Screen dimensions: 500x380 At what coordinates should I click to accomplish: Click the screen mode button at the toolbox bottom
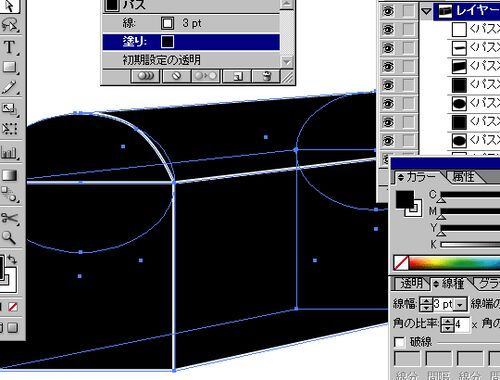click(x=13, y=328)
